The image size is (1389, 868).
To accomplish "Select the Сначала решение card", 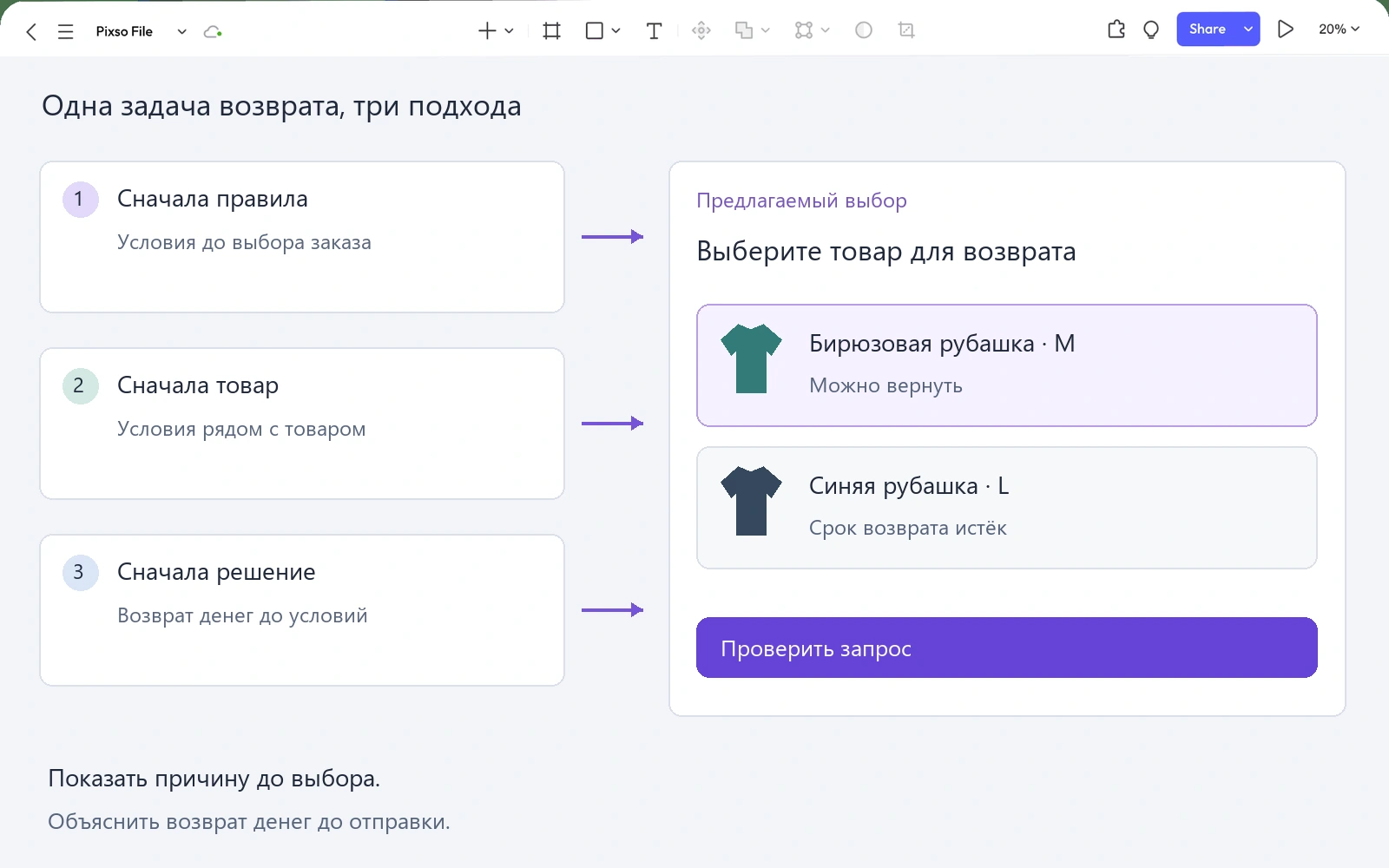I will (x=302, y=610).
